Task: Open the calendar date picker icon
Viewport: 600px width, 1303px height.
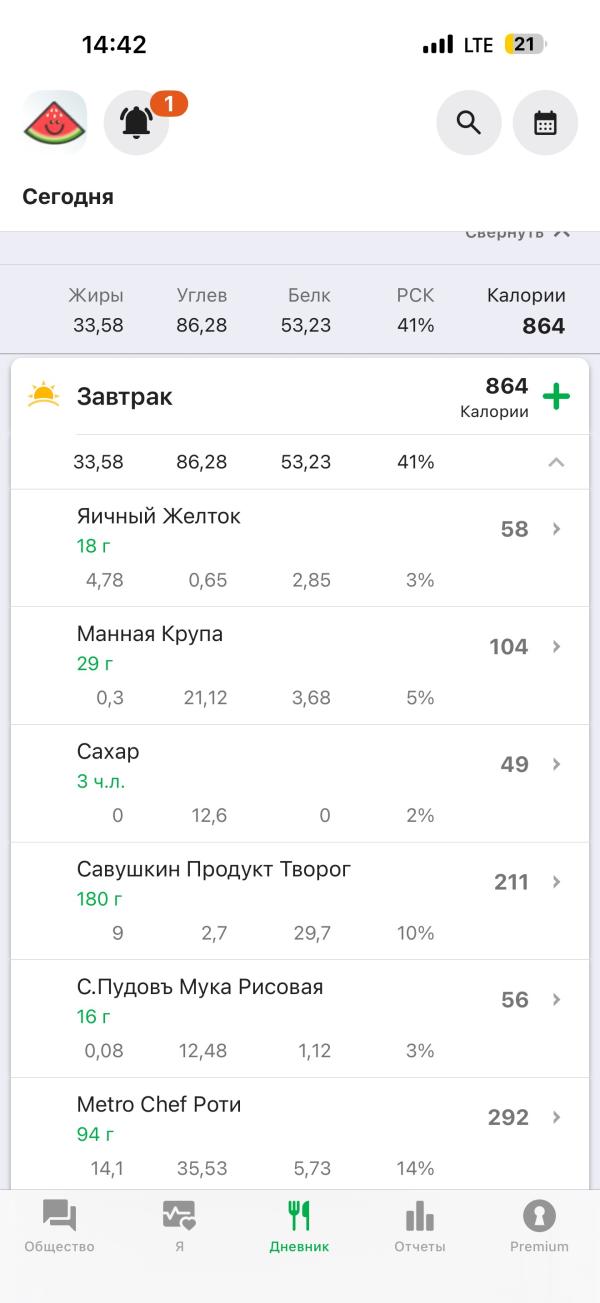Action: click(x=545, y=123)
